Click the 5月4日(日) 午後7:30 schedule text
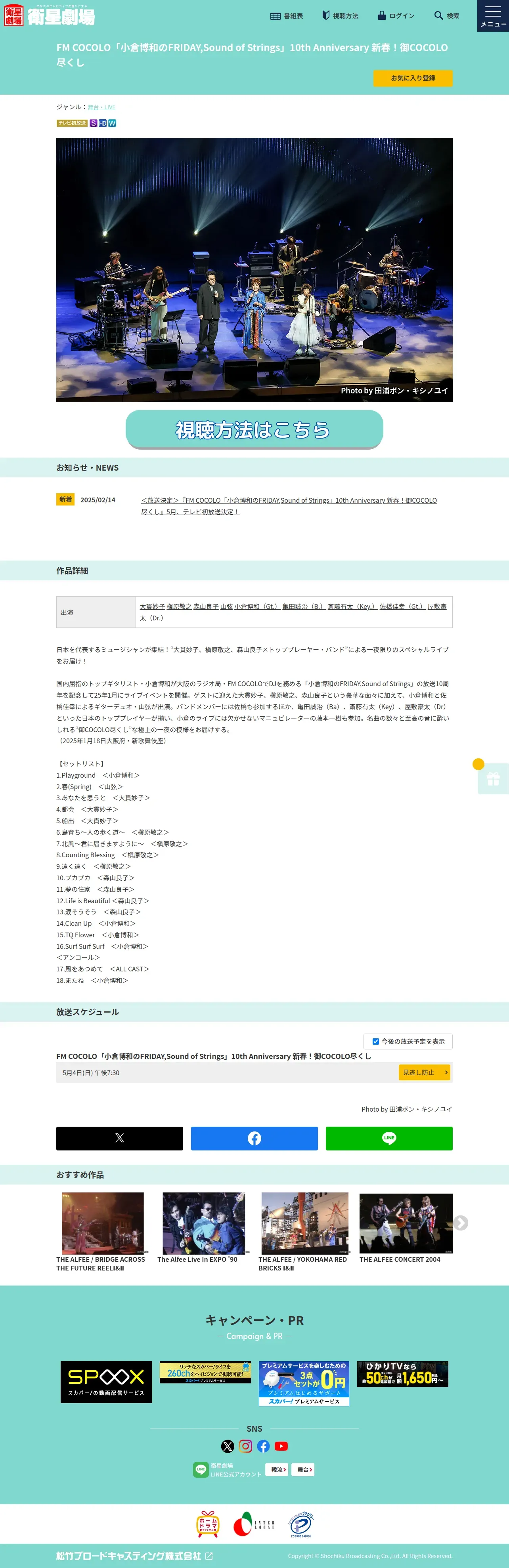The height and width of the screenshot is (1568, 509). point(91,1072)
